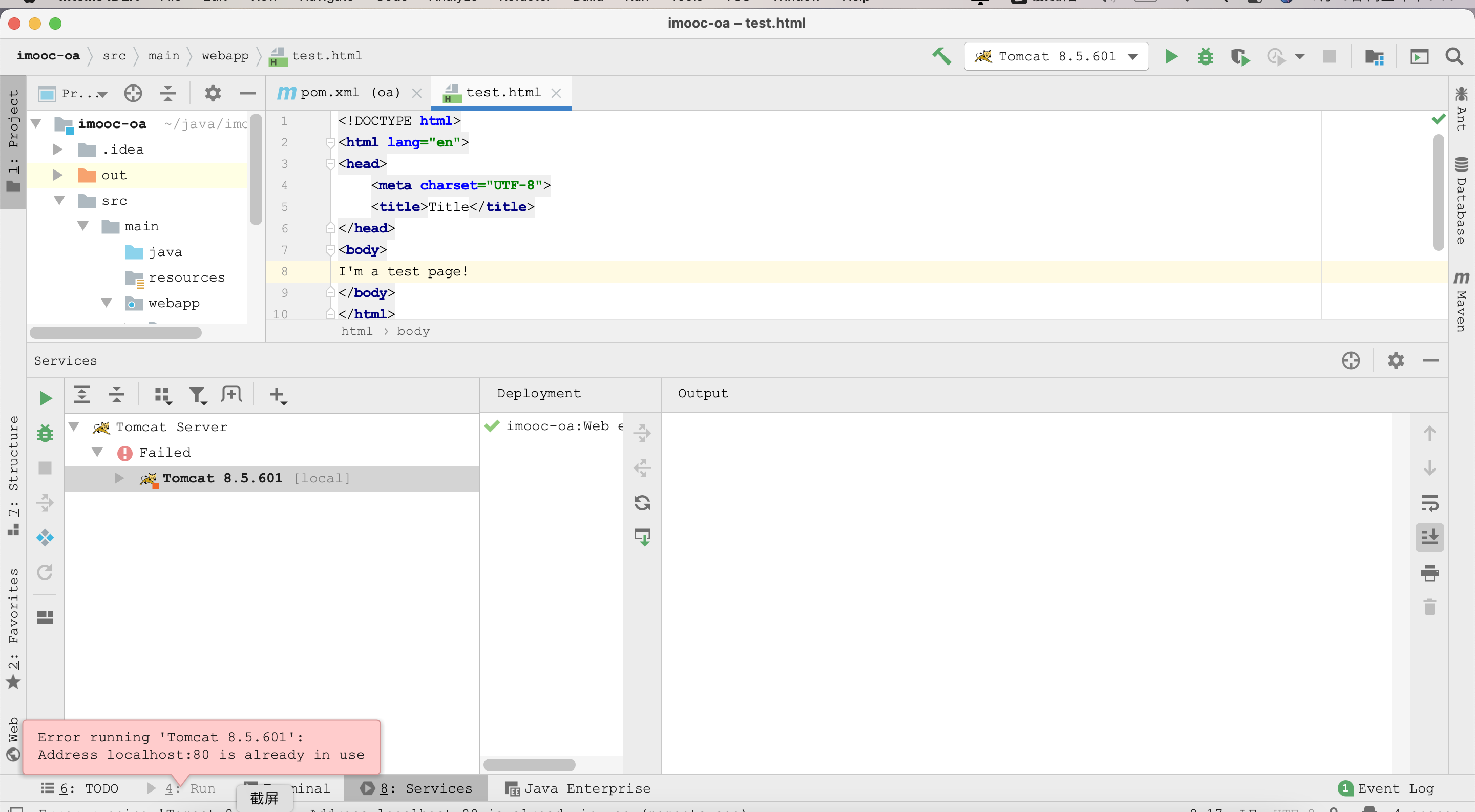Open Event Log
Viewport: 1475px width, 812px height.
[1386, 788]
